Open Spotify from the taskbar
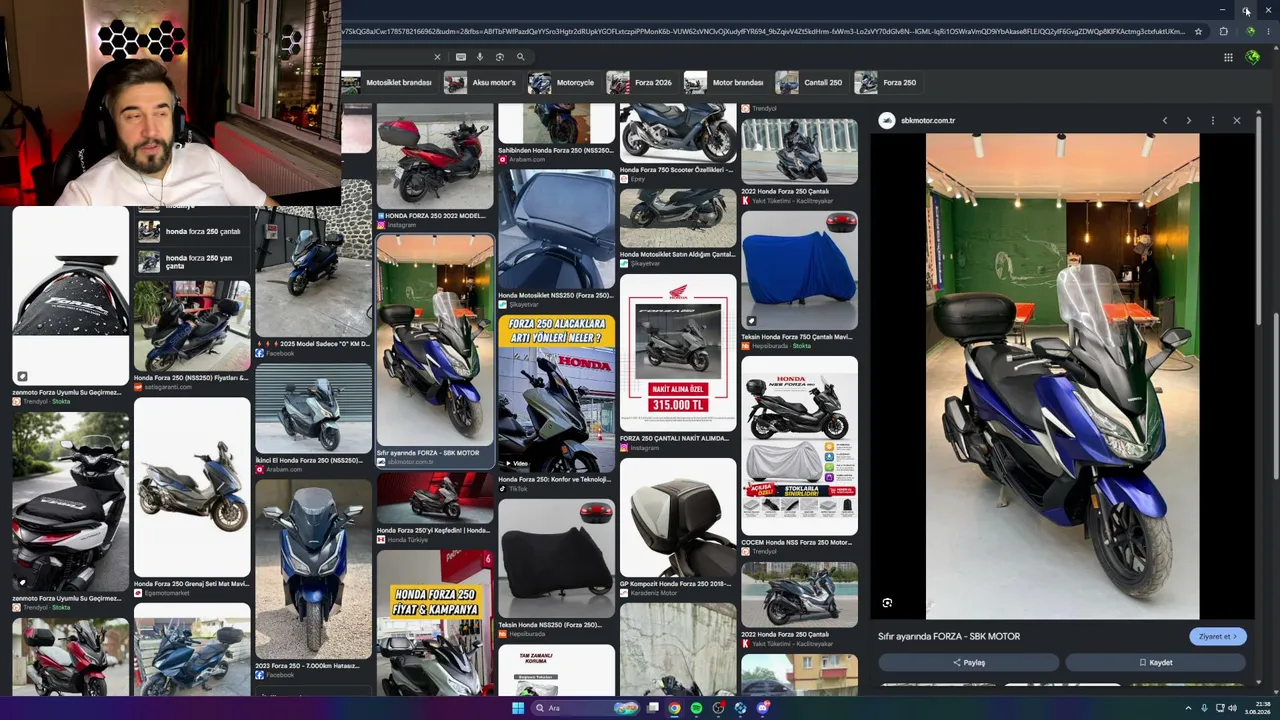1280x720 pixels. click(x=697, y=708)
